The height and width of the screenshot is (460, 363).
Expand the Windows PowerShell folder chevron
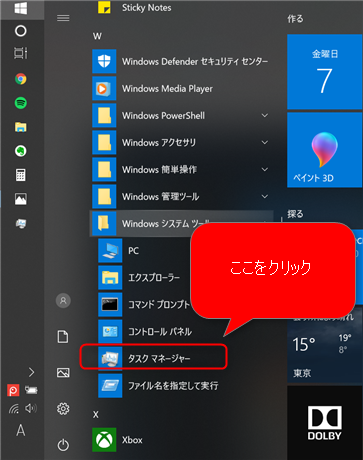(x=265, y=115)
